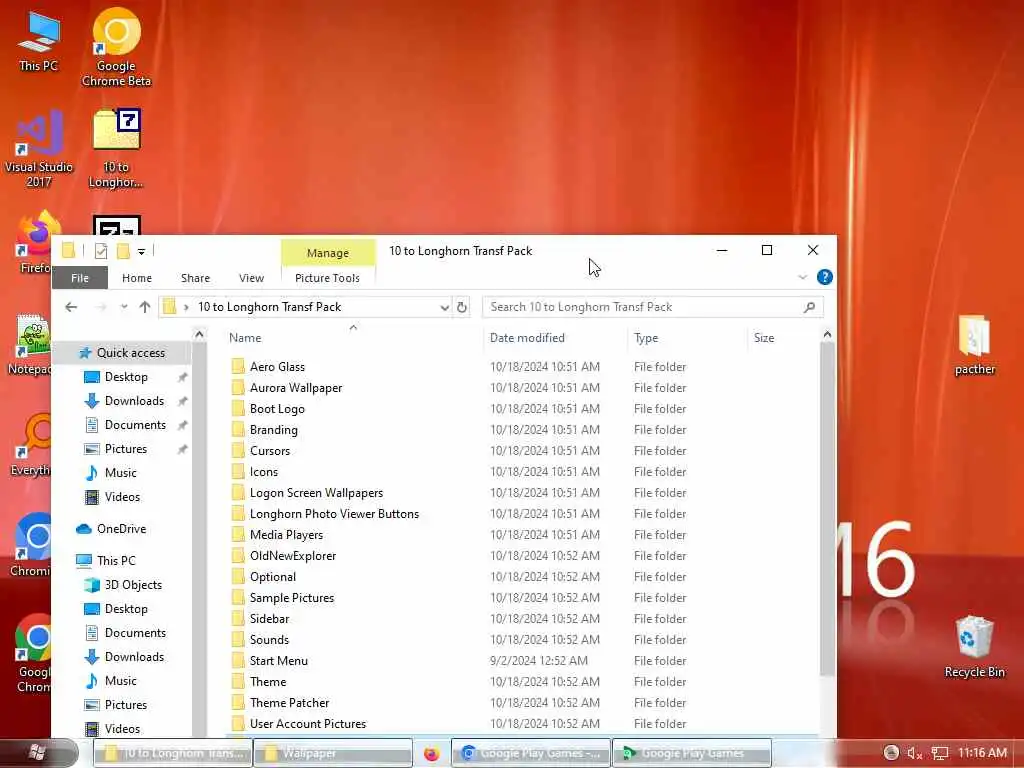Select the User Account Pictures folder
Image resolution: width=1024 pixels, height=768 pixels.
click(307, 724)
